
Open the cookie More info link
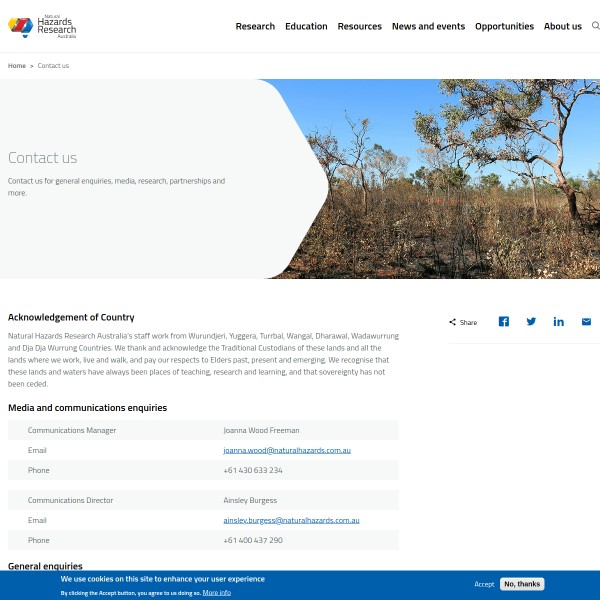point(216,593)
